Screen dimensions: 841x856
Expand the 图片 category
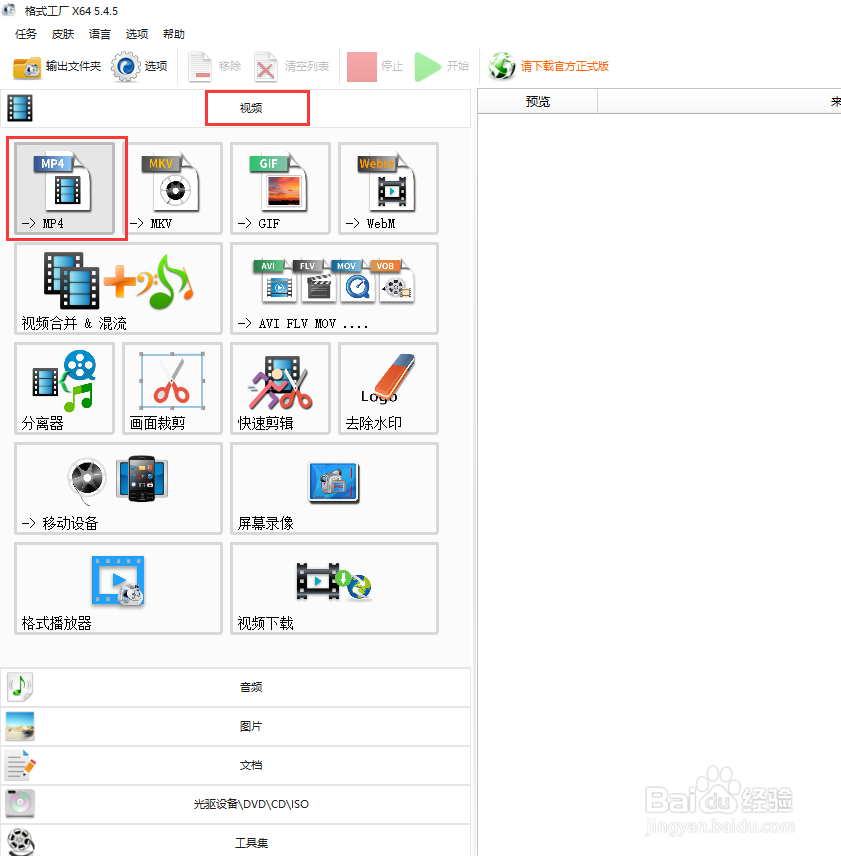(x=235, y=726)
